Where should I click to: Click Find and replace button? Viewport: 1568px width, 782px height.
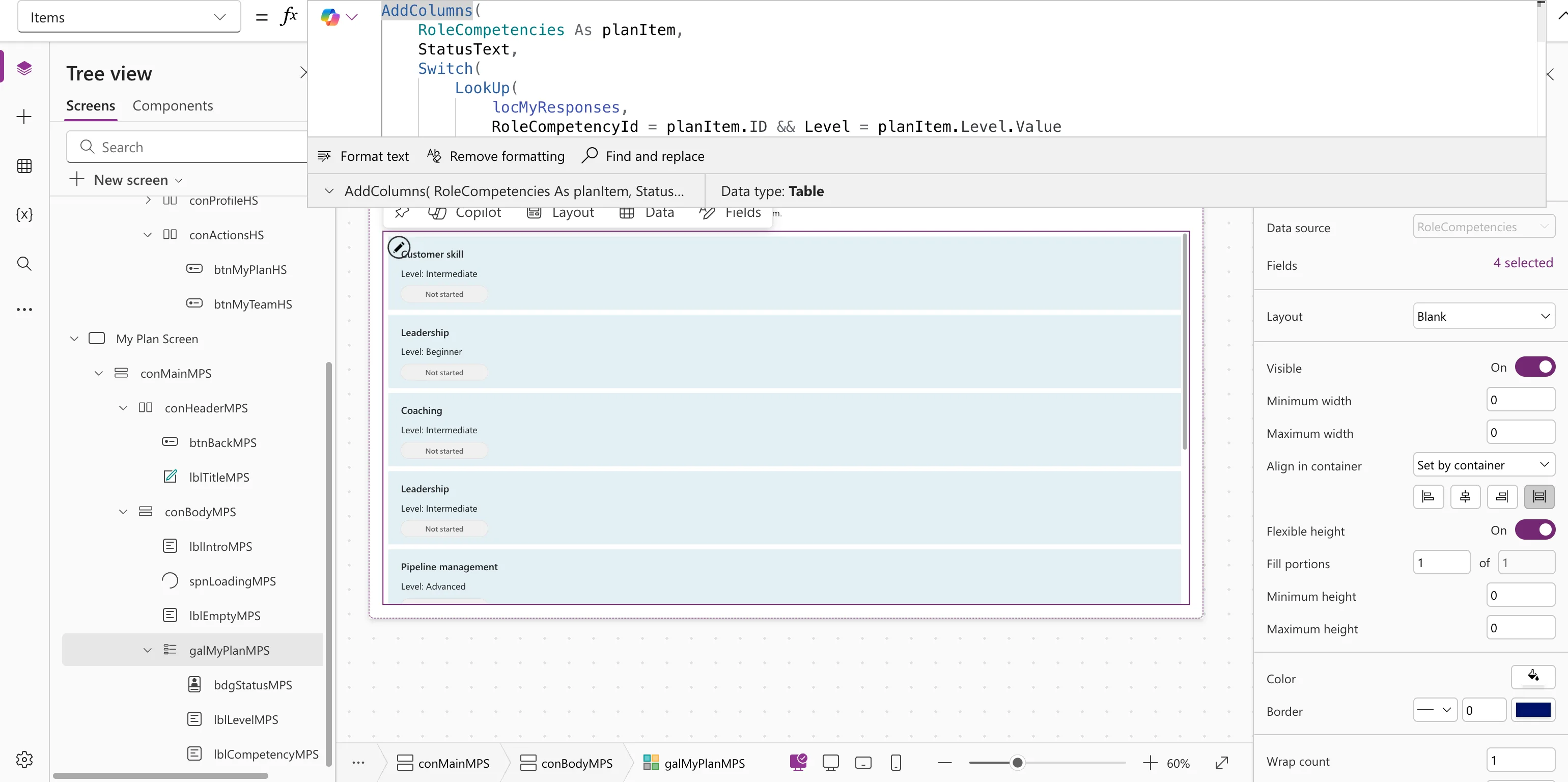pos(643,156)
